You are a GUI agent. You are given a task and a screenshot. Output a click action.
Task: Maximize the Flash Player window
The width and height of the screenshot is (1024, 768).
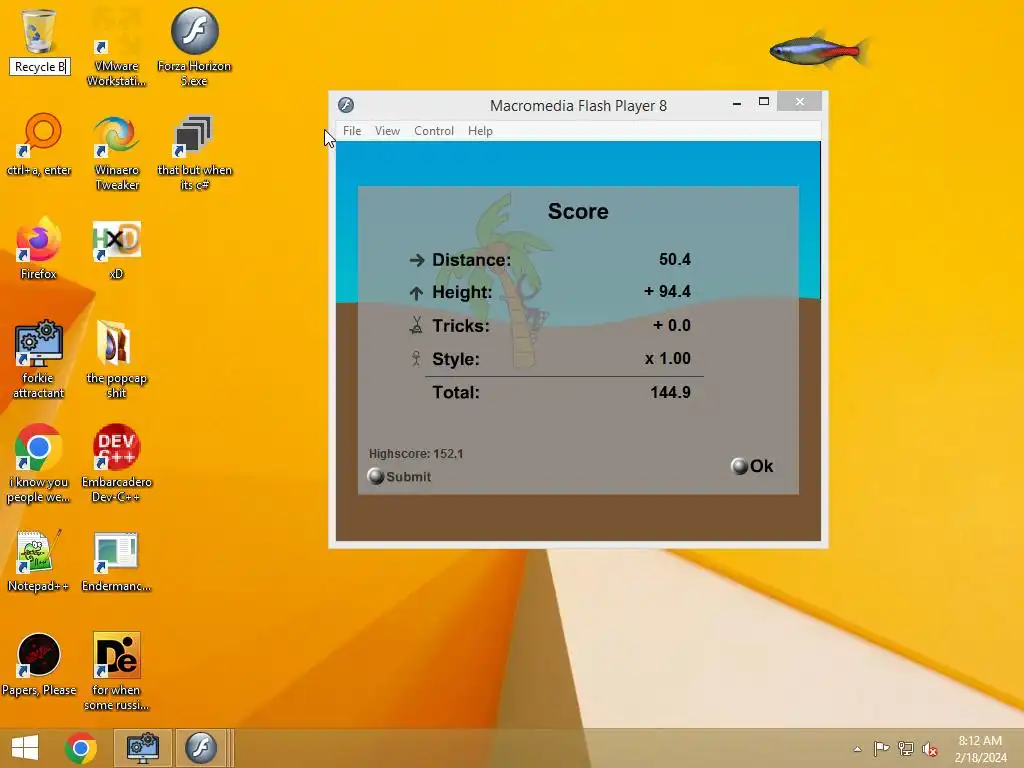click(x=763, y=102)
